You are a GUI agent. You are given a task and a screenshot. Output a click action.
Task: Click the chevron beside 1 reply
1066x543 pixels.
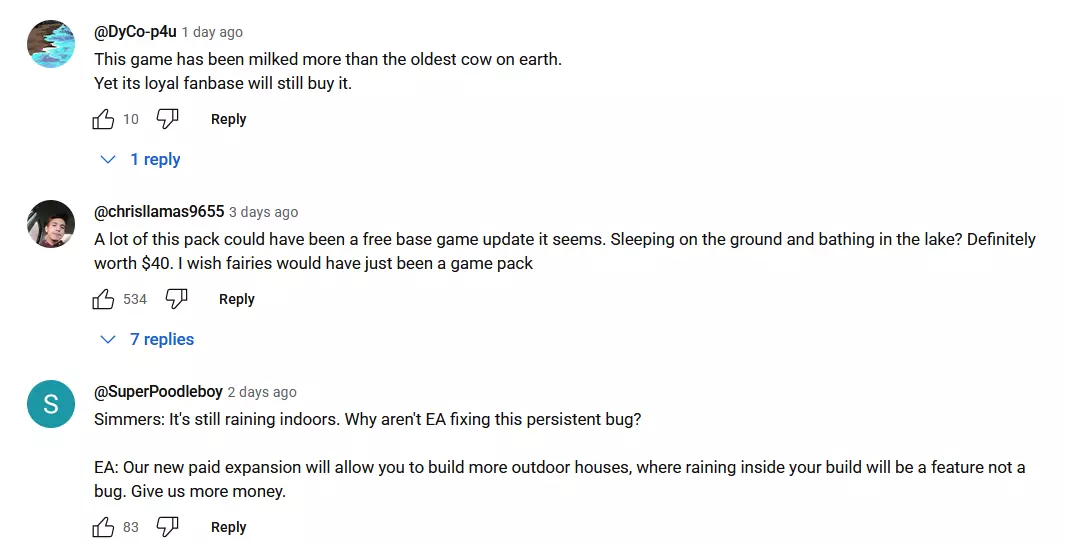108,160
